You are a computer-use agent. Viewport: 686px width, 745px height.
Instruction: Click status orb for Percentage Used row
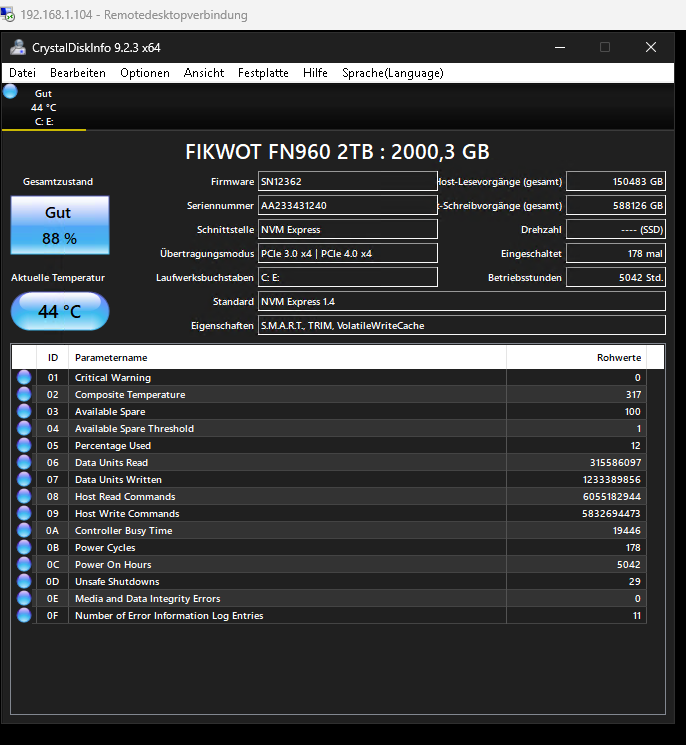(24, 446)
